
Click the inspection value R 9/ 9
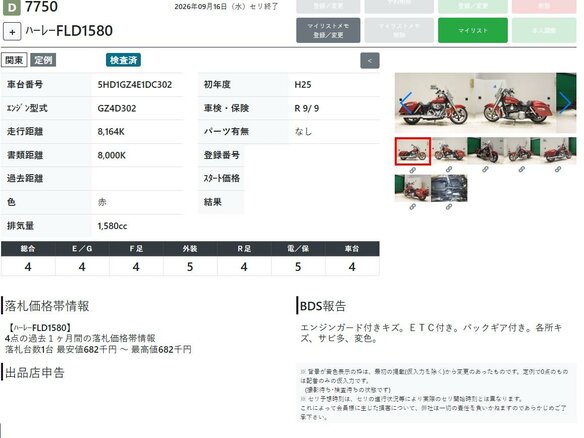(307, 109)
